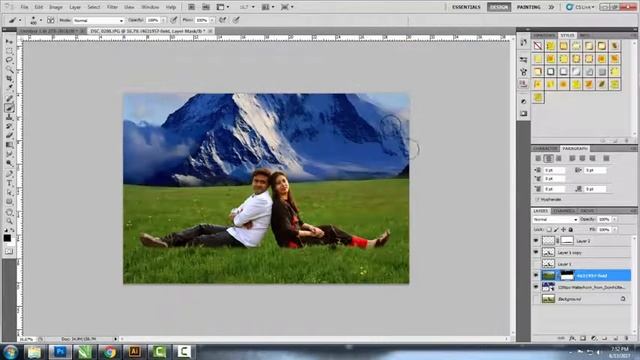Open the Filter menu
Screen dimensions: 640x360
pos(112,7)
